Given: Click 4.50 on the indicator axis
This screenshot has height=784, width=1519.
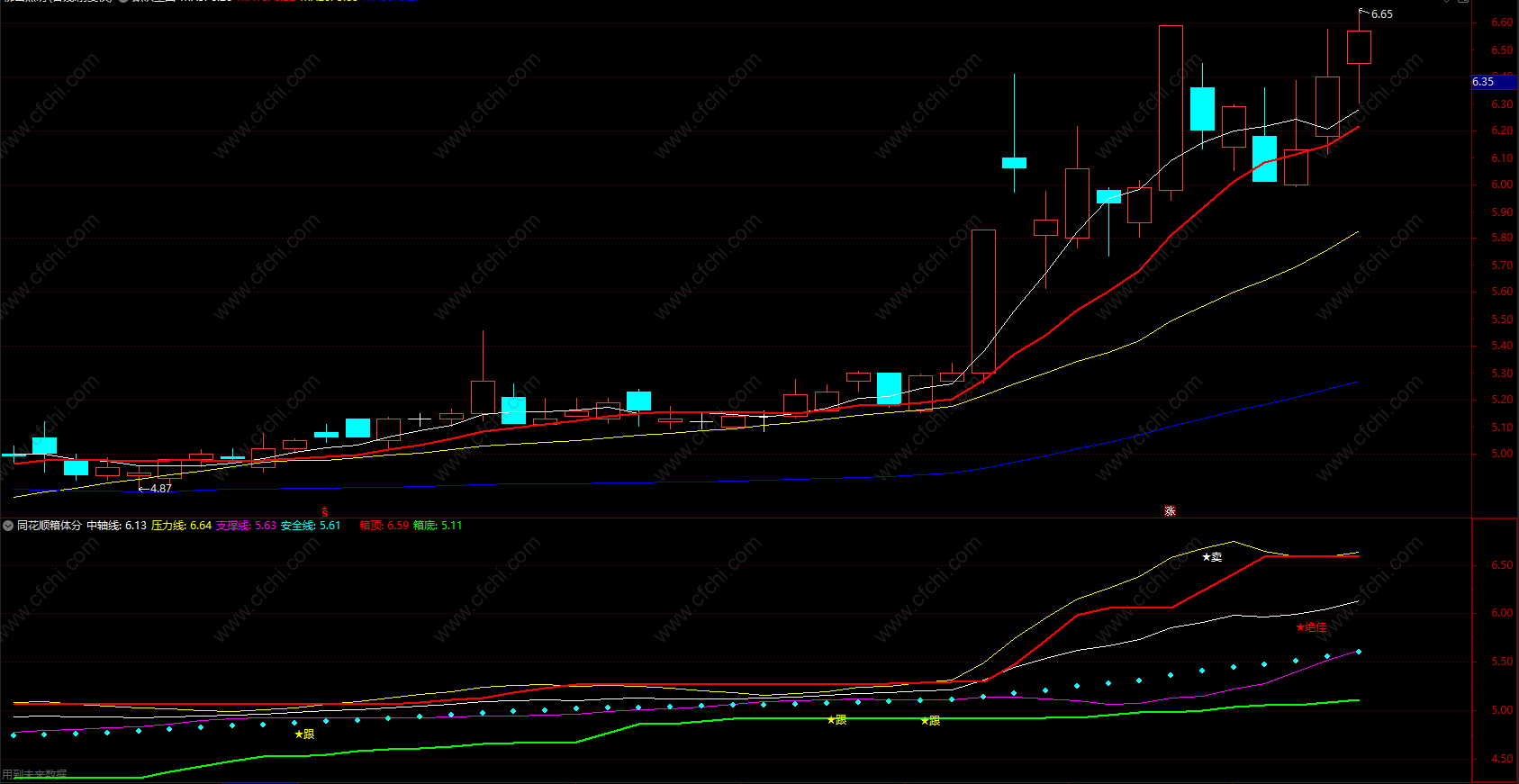Looking at the screenshot, I should coord(1502,759).
